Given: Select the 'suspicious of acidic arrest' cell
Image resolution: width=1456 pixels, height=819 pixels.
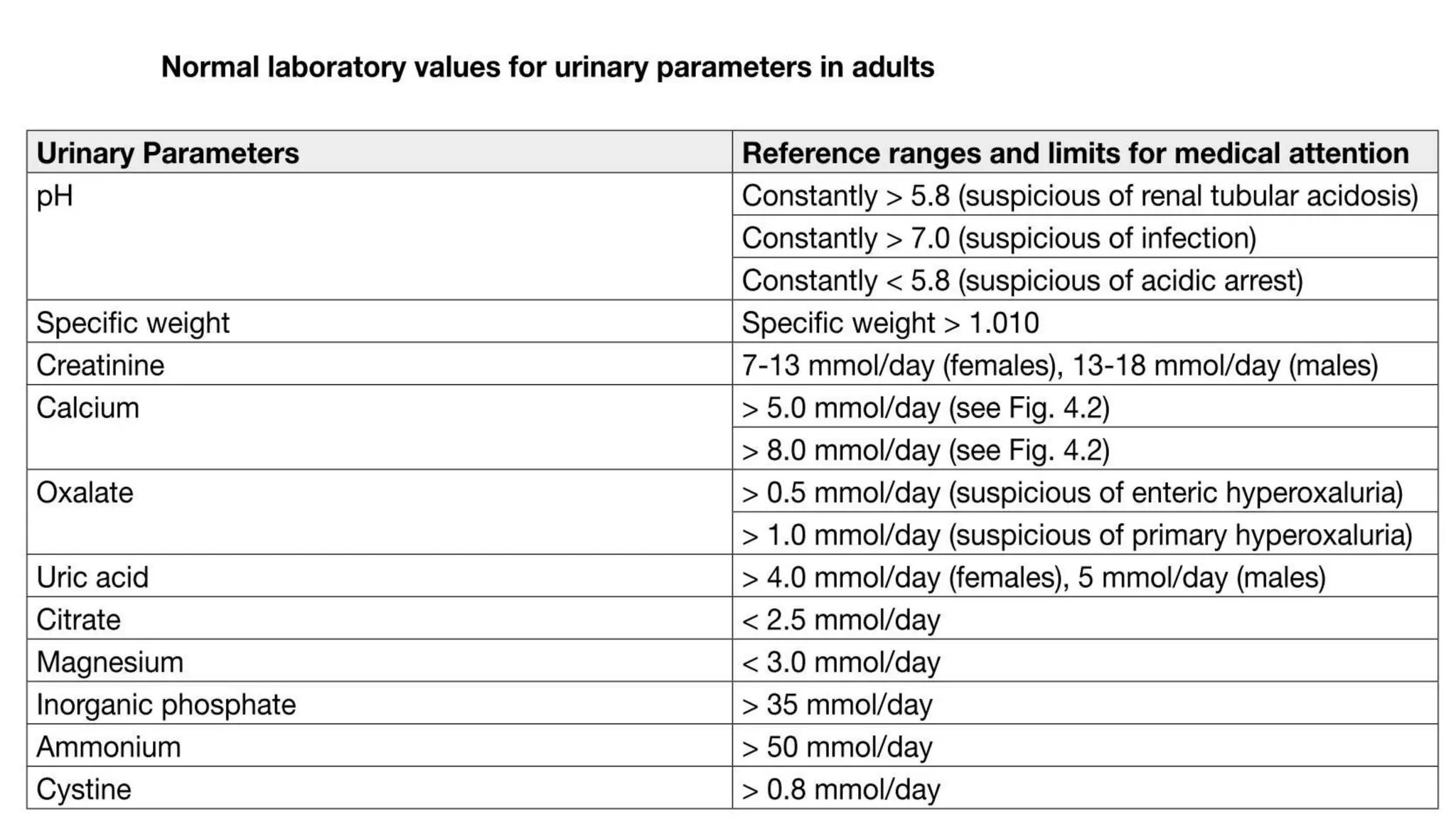Looking at the screenshot, I should tap(1085, 279).
